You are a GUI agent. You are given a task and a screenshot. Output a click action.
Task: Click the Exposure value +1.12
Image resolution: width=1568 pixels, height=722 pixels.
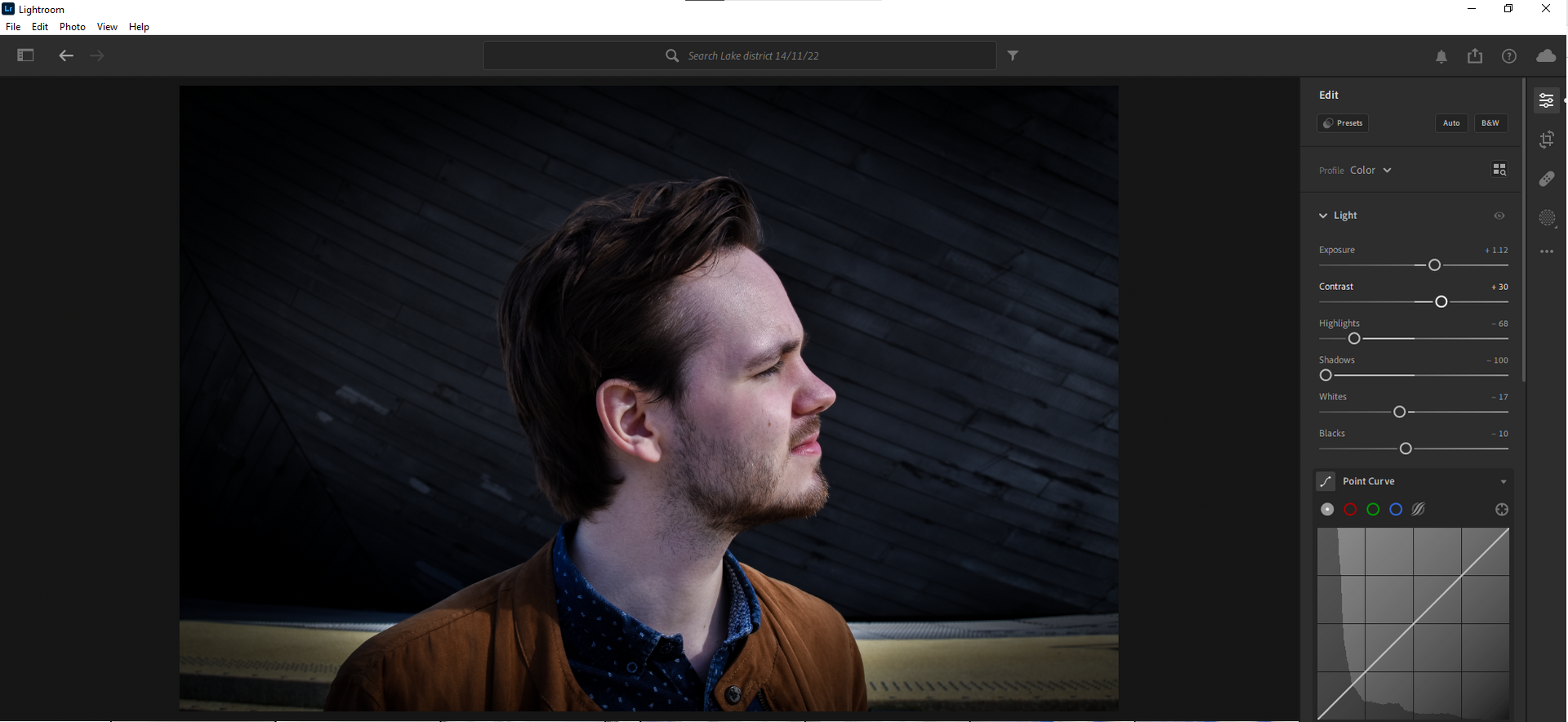click(1496, 250)
